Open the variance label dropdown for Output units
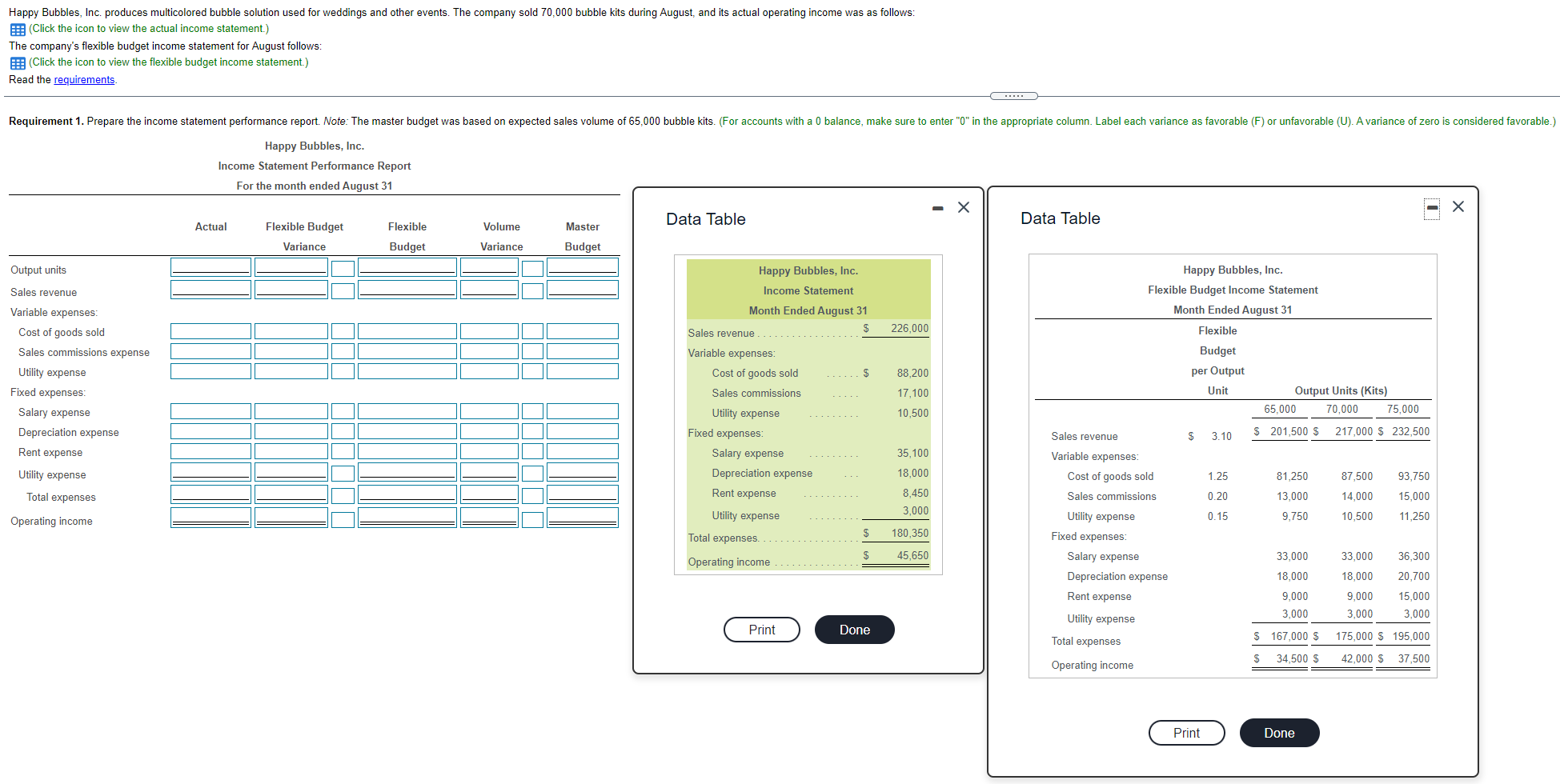1560x784 pixels. coord(343,267)
